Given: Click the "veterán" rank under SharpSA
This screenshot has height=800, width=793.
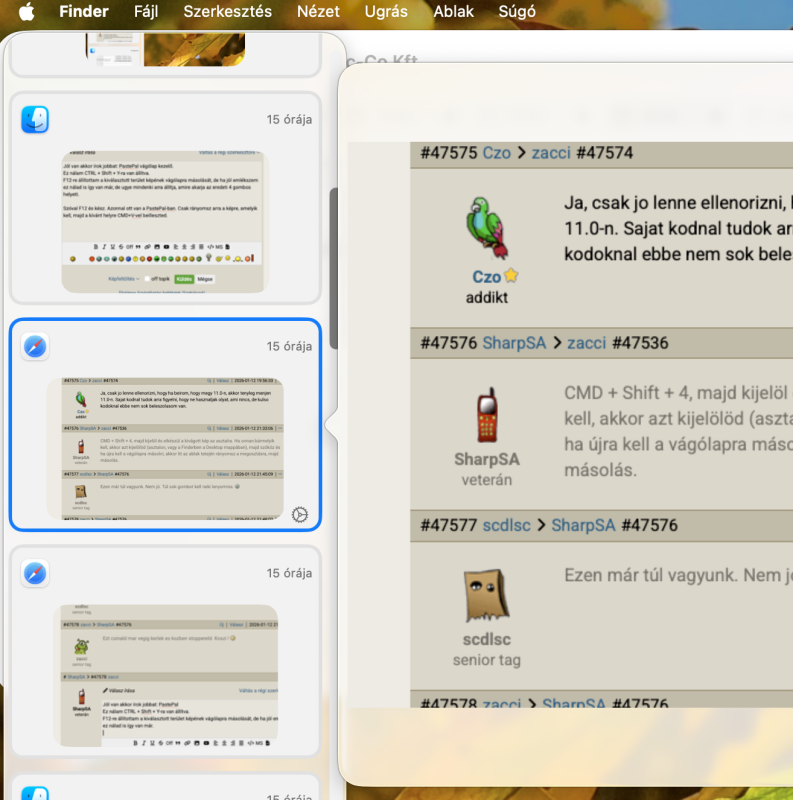Looking at the screenshot, I should tap(486, 480).
